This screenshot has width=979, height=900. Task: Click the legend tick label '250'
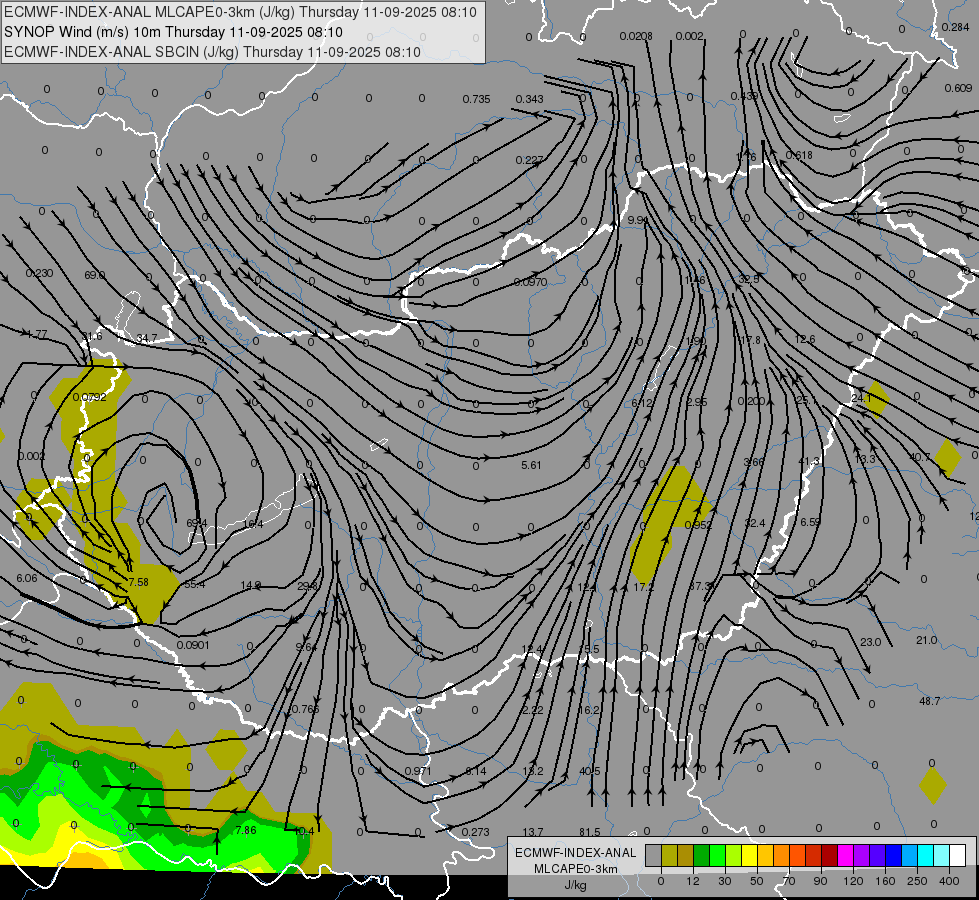pos(917,881)
